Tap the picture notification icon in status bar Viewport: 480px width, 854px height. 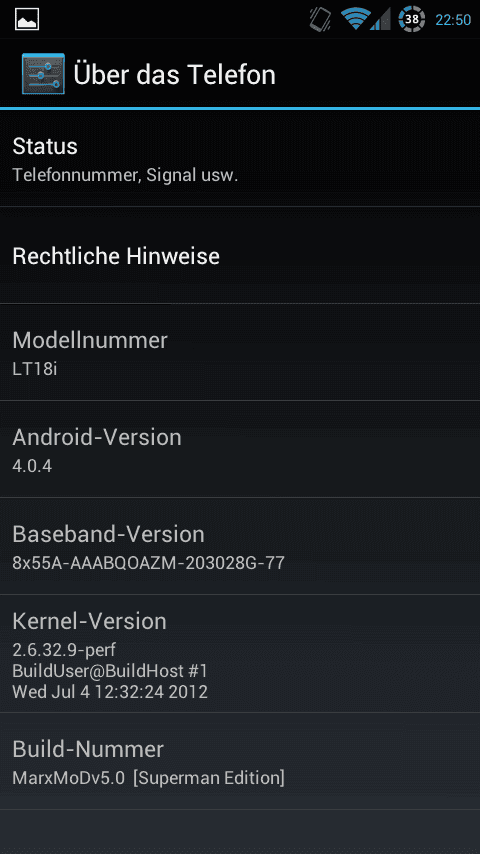point(27,20)
